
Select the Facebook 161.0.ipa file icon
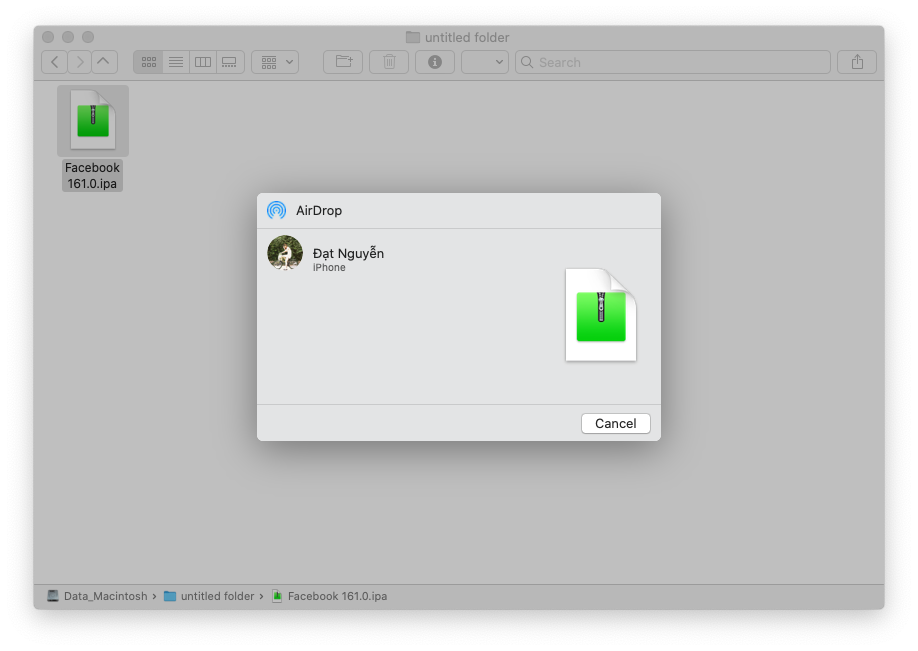point(93,120)
